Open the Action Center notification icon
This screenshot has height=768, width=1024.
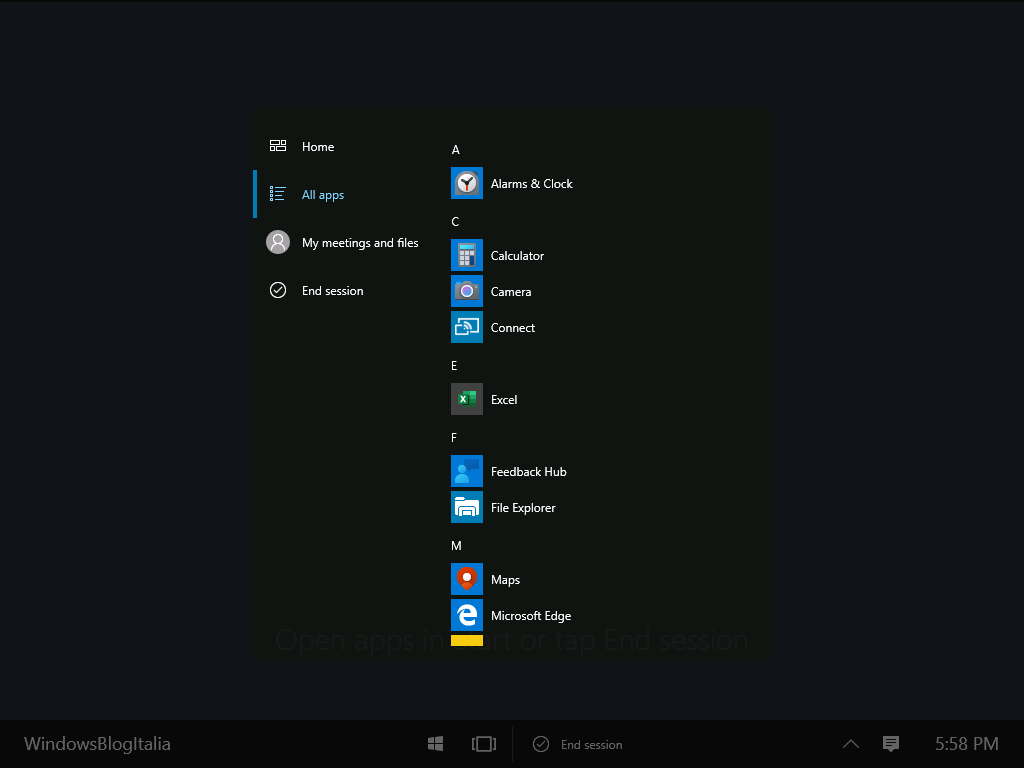(891, 744)
